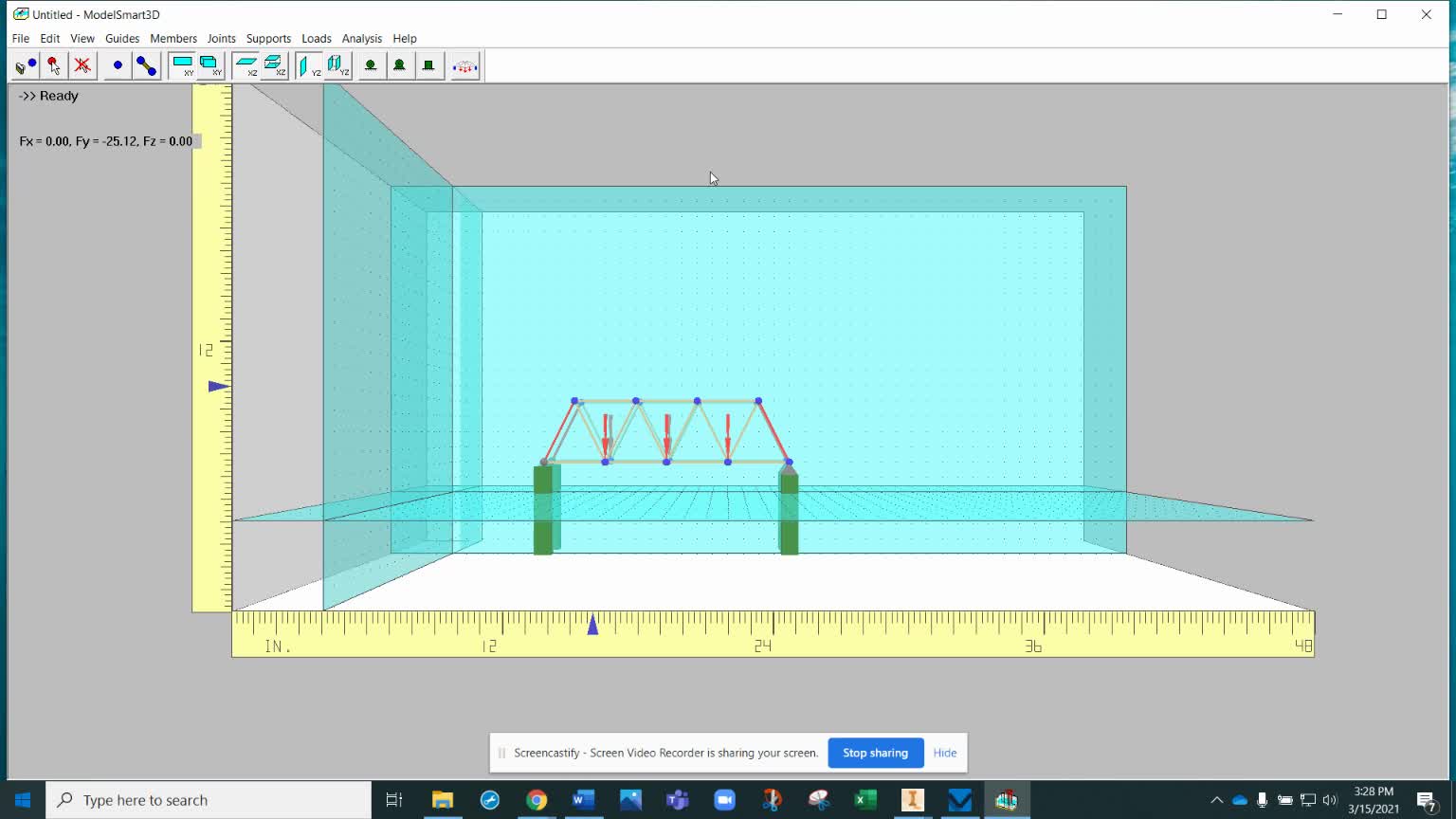Image resolution: width=1456 pixels, height=819 pixels.
Task: Switch to ModelSmart3D taskbar icon
Action: 1007,800
